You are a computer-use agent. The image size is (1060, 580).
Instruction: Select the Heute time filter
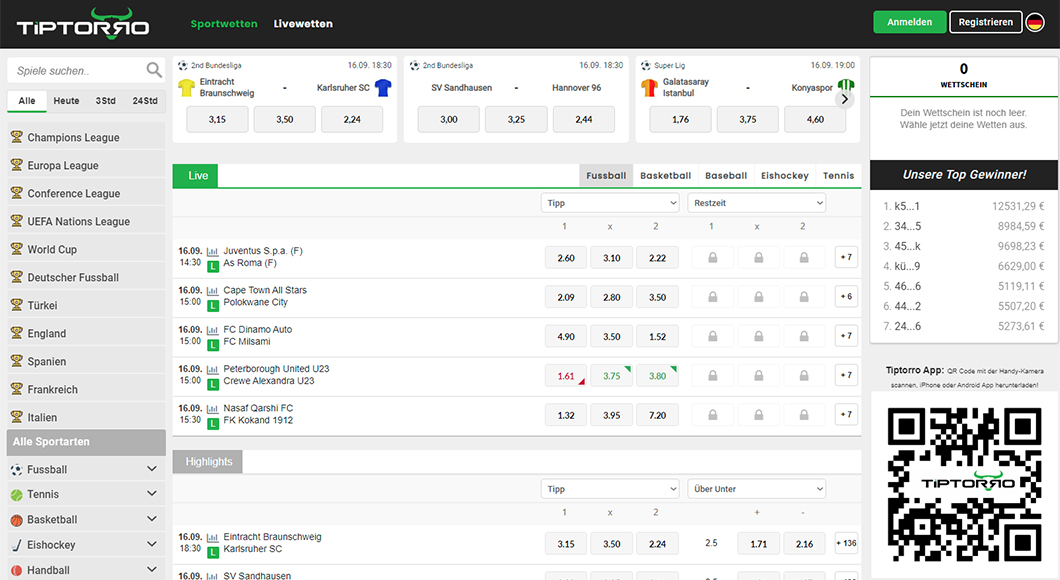click(66, 101)
